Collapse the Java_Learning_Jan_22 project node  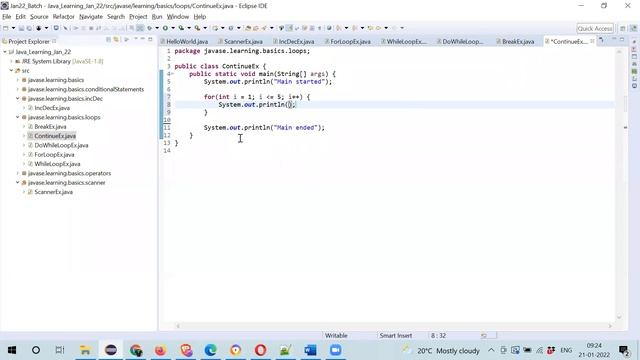(x=5, y=52)
